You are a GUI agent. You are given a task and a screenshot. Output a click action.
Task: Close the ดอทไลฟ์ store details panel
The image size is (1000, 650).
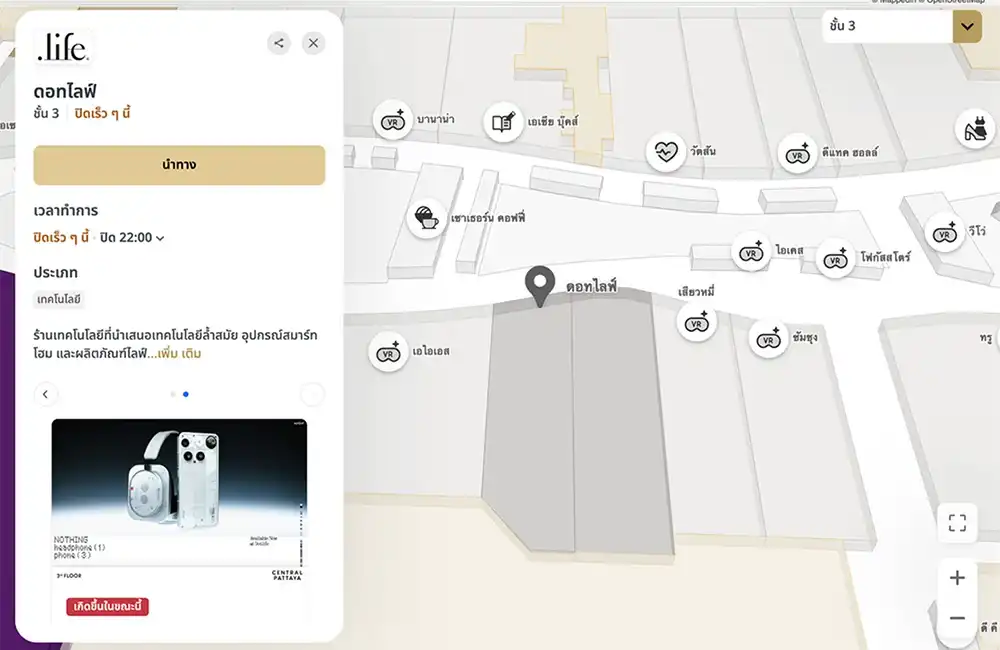coord(313,43)
